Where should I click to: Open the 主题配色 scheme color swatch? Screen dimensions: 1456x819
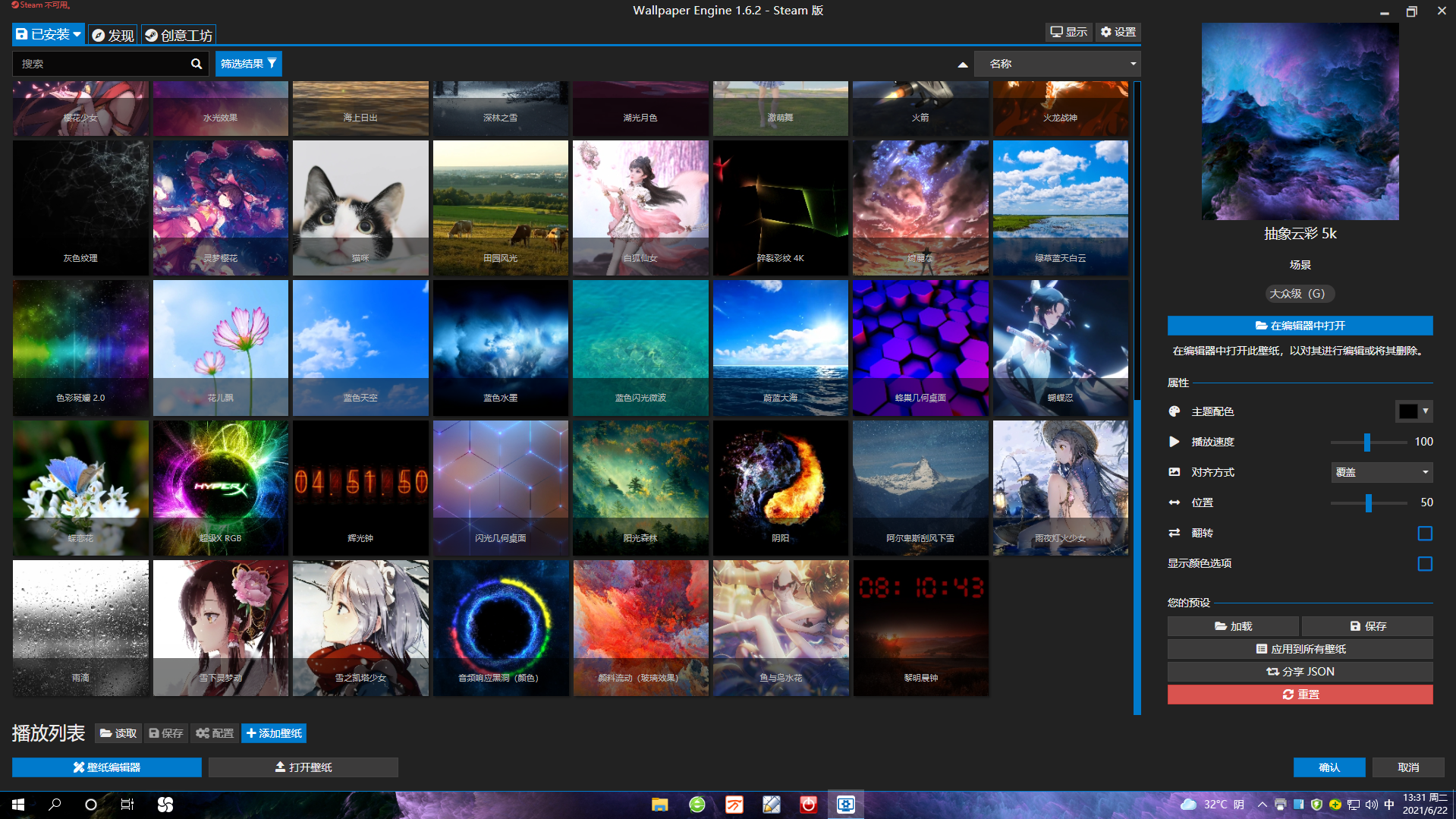[x=1414, y=411]
